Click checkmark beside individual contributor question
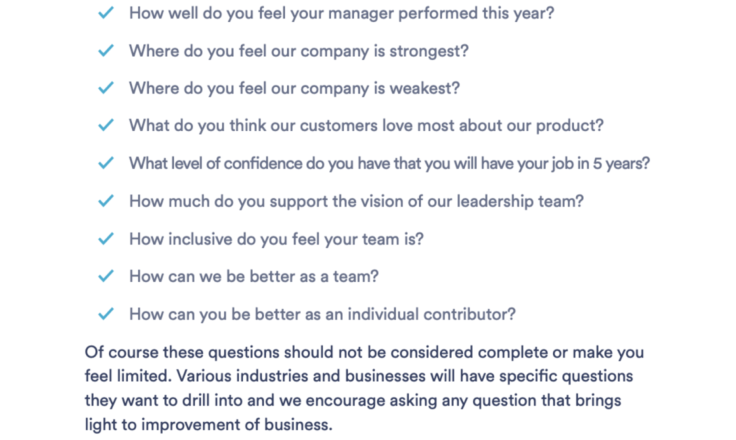Image resolution: width=736 pixels, height=440 pixels. point(106,314)
